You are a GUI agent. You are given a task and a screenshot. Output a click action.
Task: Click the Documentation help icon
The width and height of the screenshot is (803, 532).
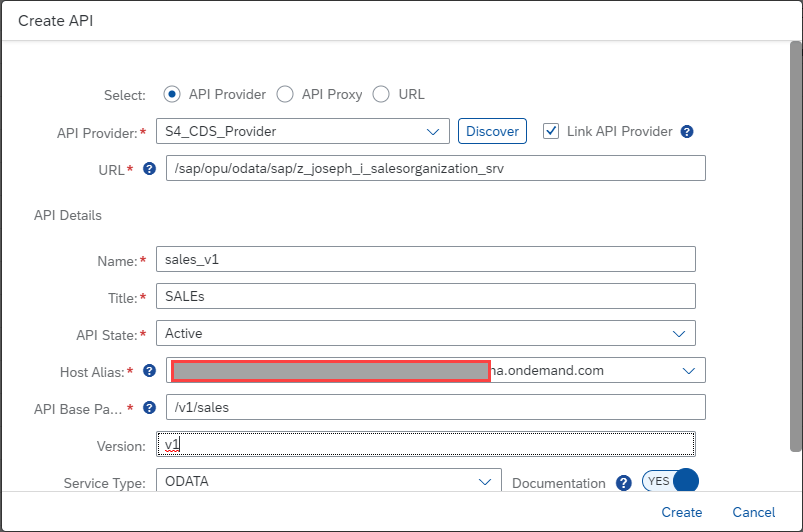pyautogui.click(x=623, y=483)
